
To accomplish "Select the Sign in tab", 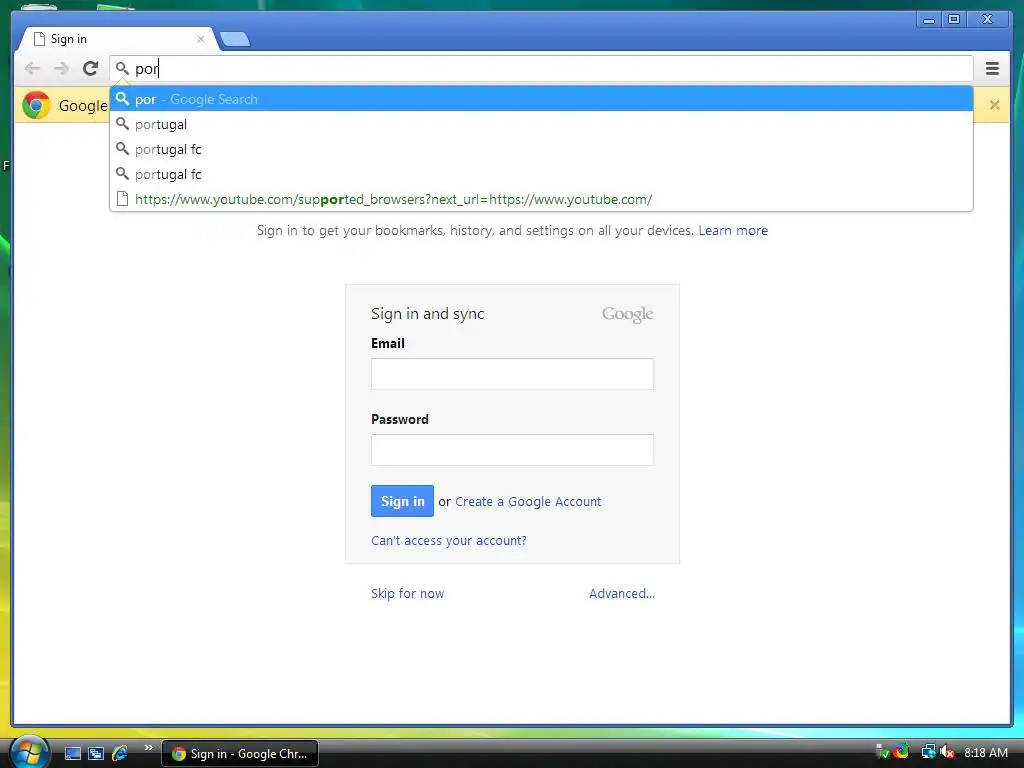I will 118,39.
